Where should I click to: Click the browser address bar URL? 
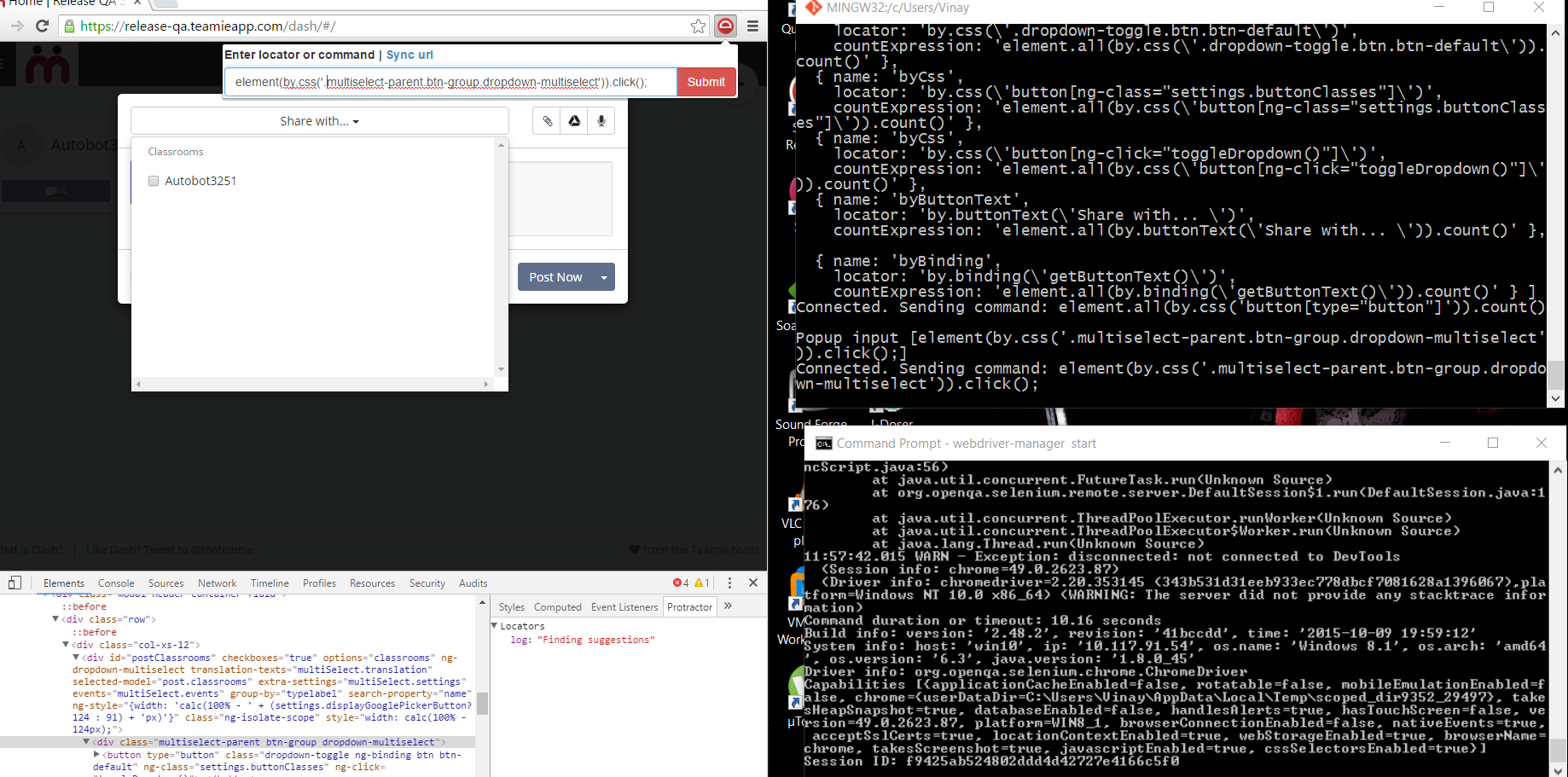click(x=208, y=26)
